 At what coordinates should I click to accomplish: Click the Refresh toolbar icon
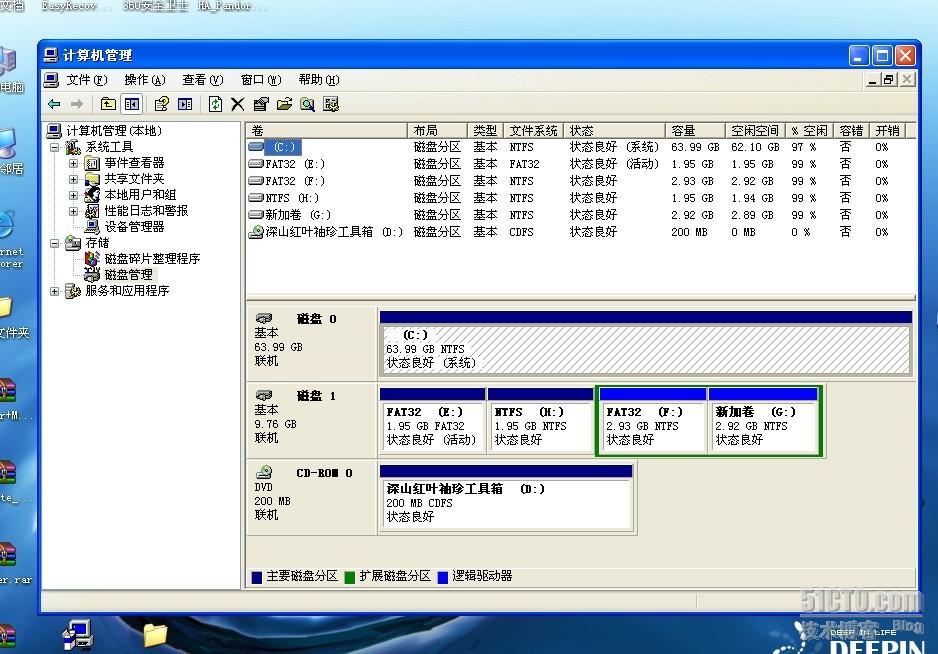pos(215,104)
